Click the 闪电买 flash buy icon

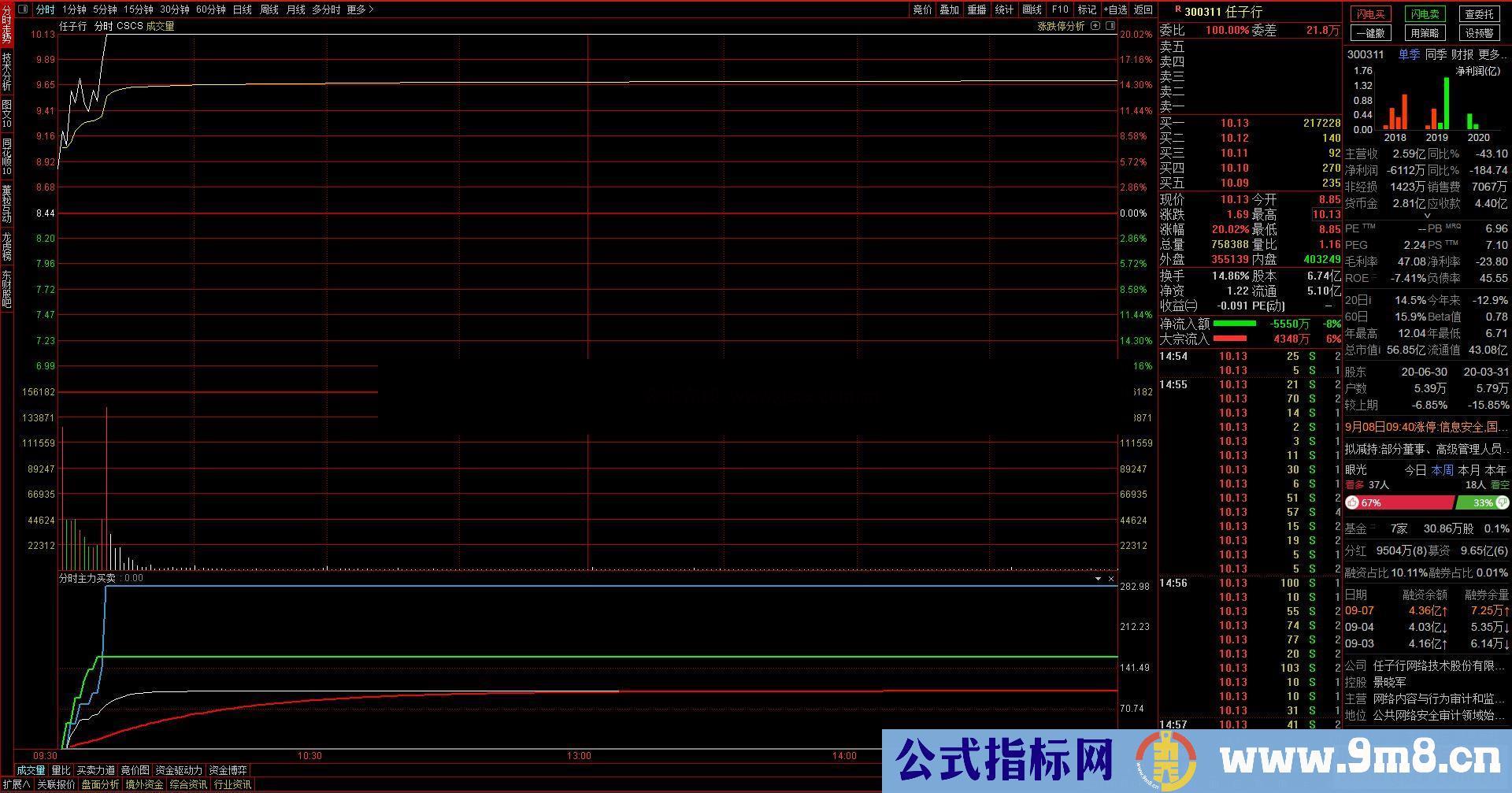pyautogui.click(x=1372, y=13)
